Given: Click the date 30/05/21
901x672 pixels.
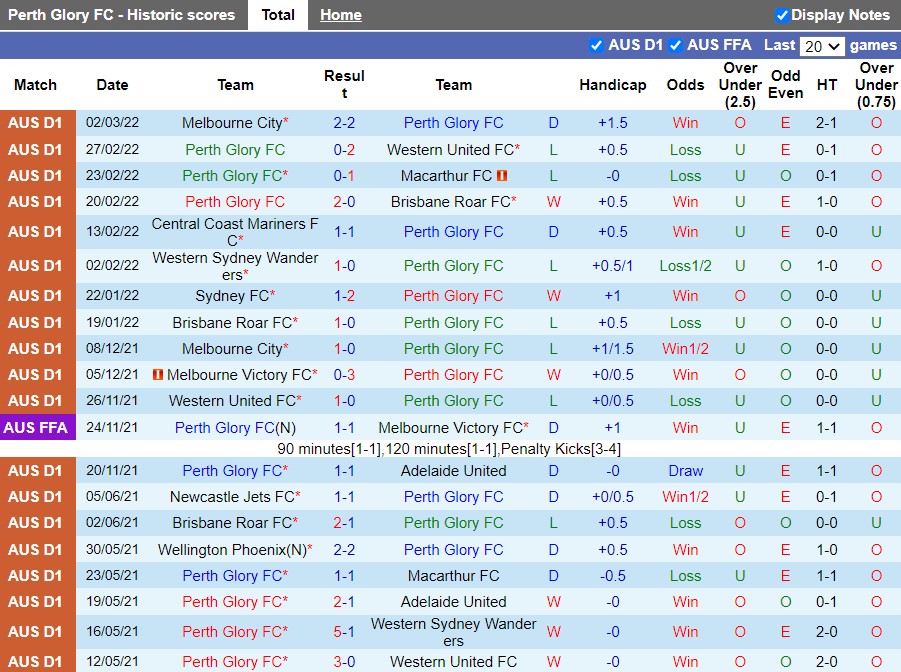Looking at the screenshot, I should click(113, 550).
